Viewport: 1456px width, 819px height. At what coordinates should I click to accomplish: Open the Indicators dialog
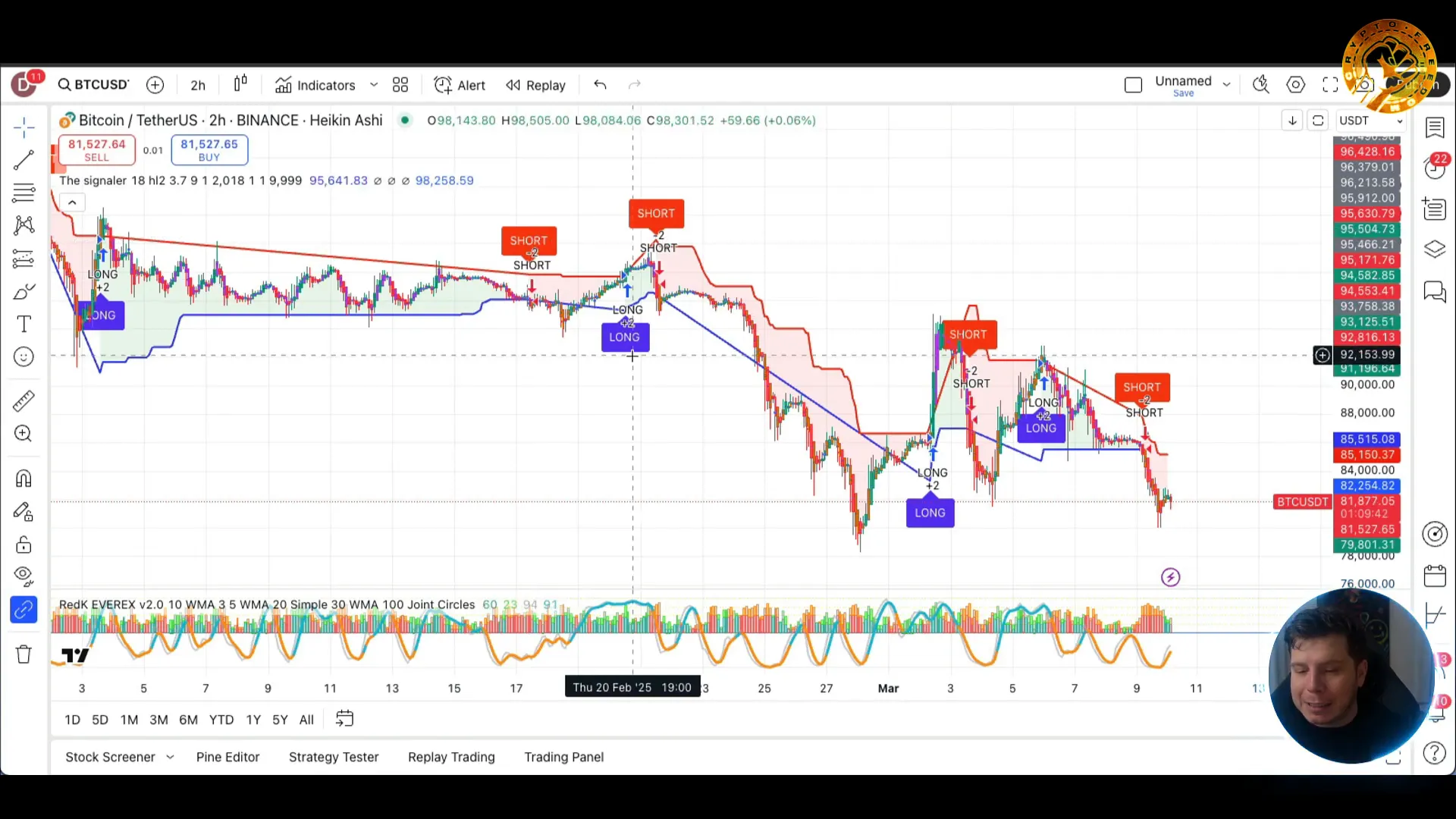point(315,85)
